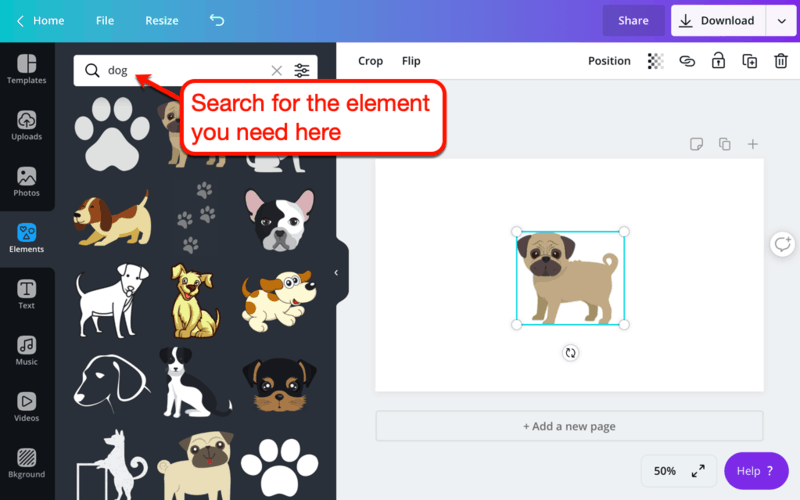Click the Share button
Screen dimensions: 800x500
click(x=633, y=20)
